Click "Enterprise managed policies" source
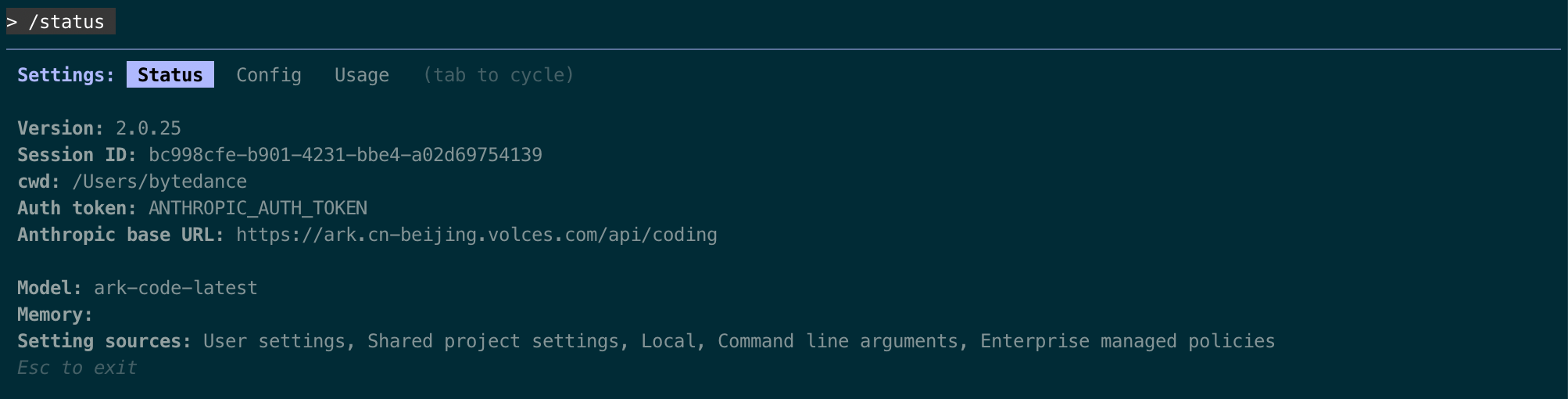 (1127, 341)
